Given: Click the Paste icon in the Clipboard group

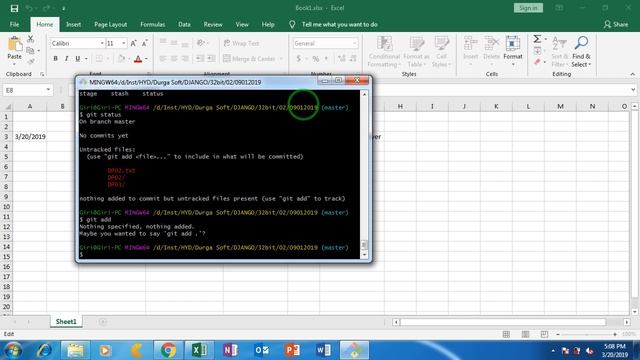Looking at the screenshot, I should [15, 44].
